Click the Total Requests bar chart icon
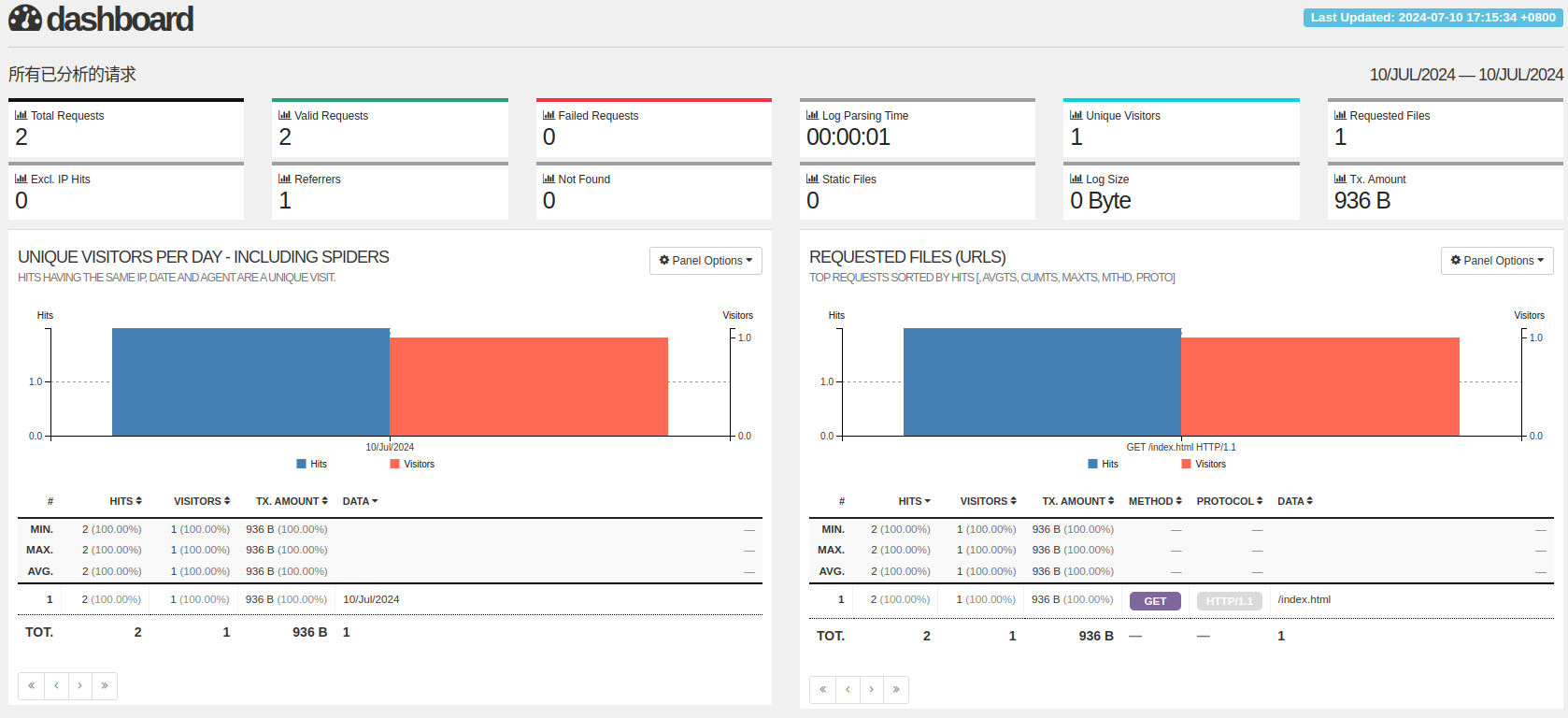 point(21,115)
